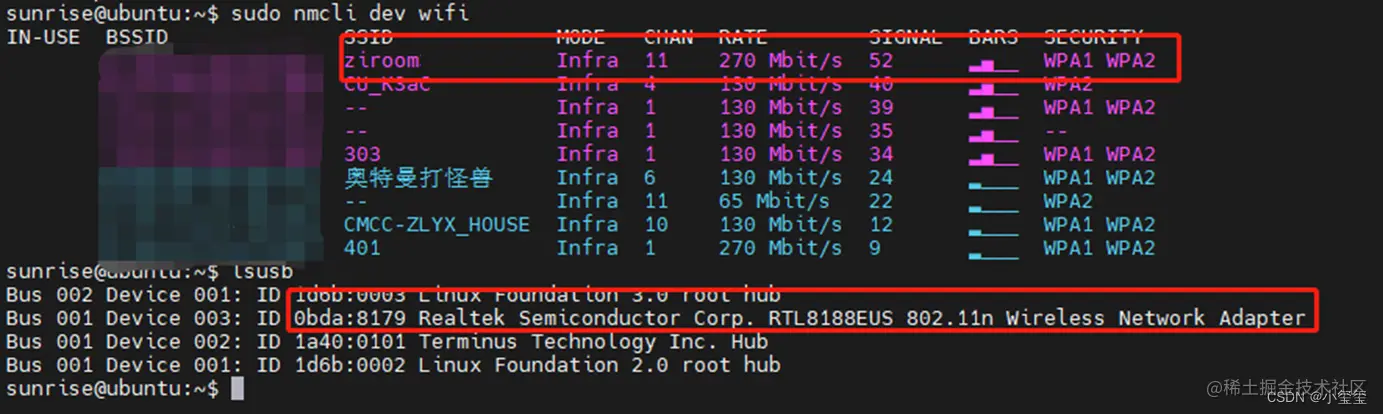Click the "270 Mbit/s" rate in ziroom row
This screenshot has height=414, width=1383.
pyautogui.click(x=780, y=60)
